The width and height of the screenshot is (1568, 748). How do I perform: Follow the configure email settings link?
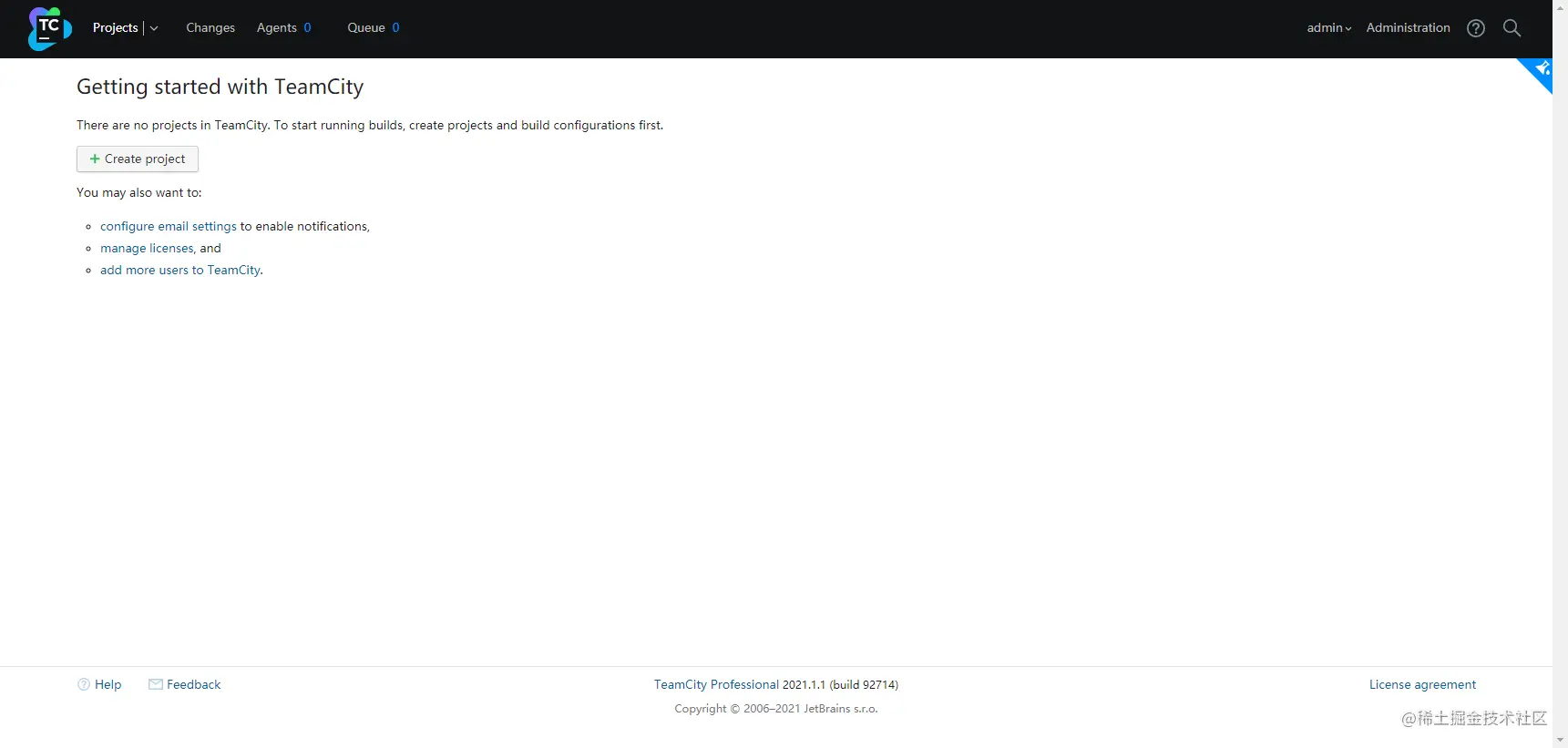169,227
